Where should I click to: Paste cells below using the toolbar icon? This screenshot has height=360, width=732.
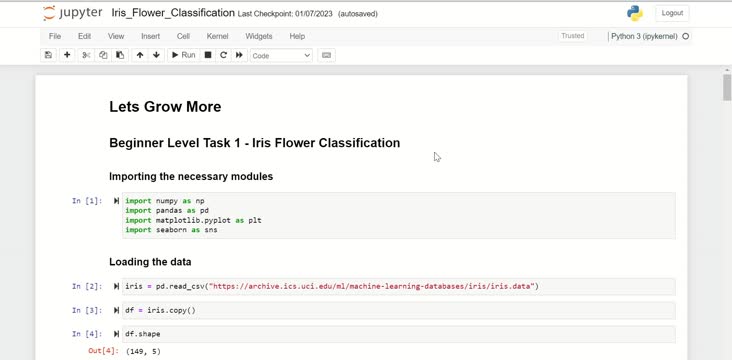(x=120, y=55)
